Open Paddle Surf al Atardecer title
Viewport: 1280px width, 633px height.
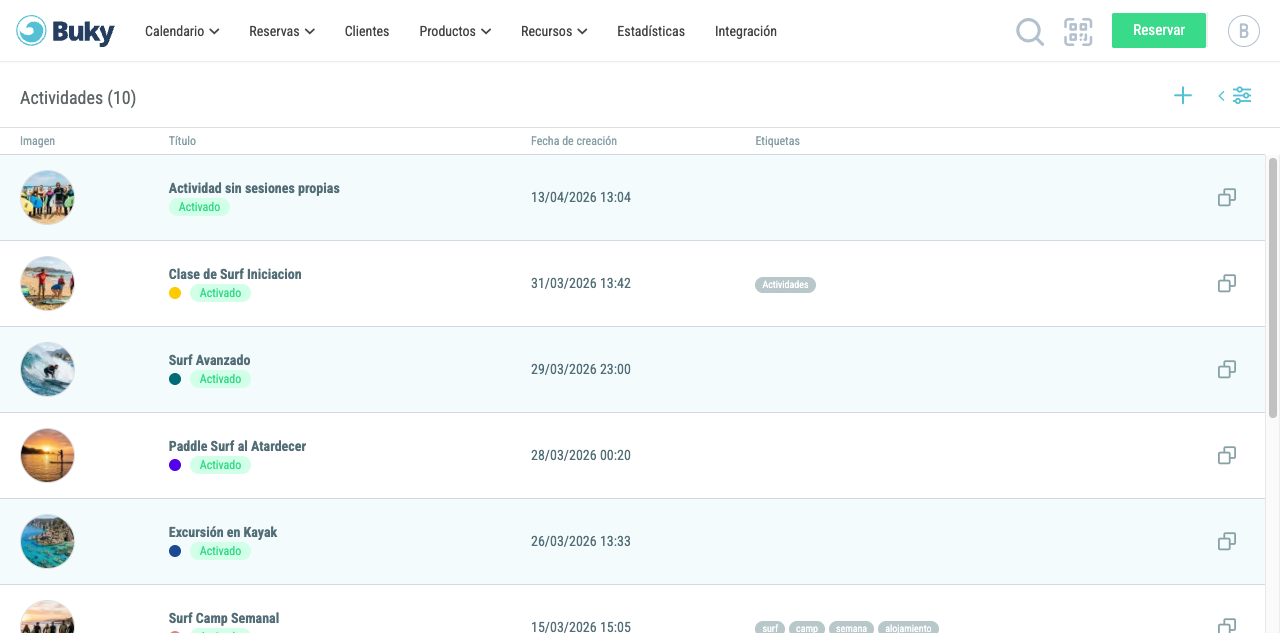tap(237, 446)
